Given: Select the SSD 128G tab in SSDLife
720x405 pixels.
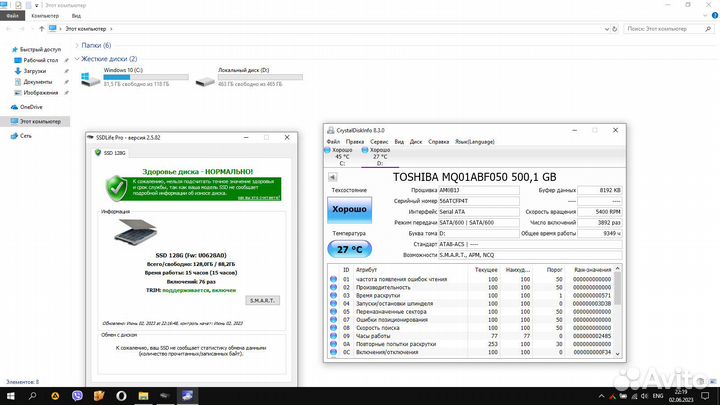Looking at the screenshot, I should click(110, 152).
